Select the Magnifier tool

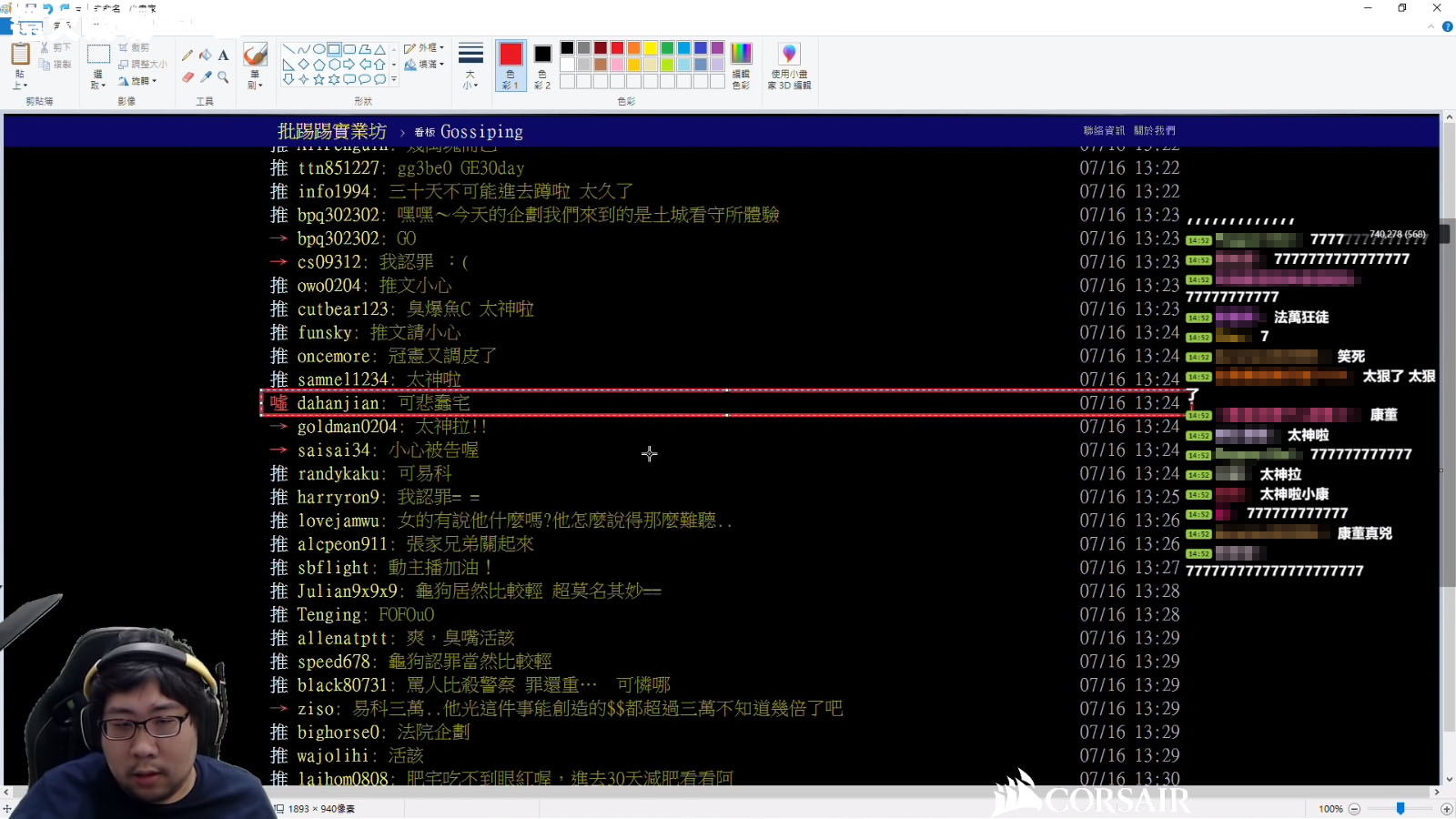click(223, 77)
